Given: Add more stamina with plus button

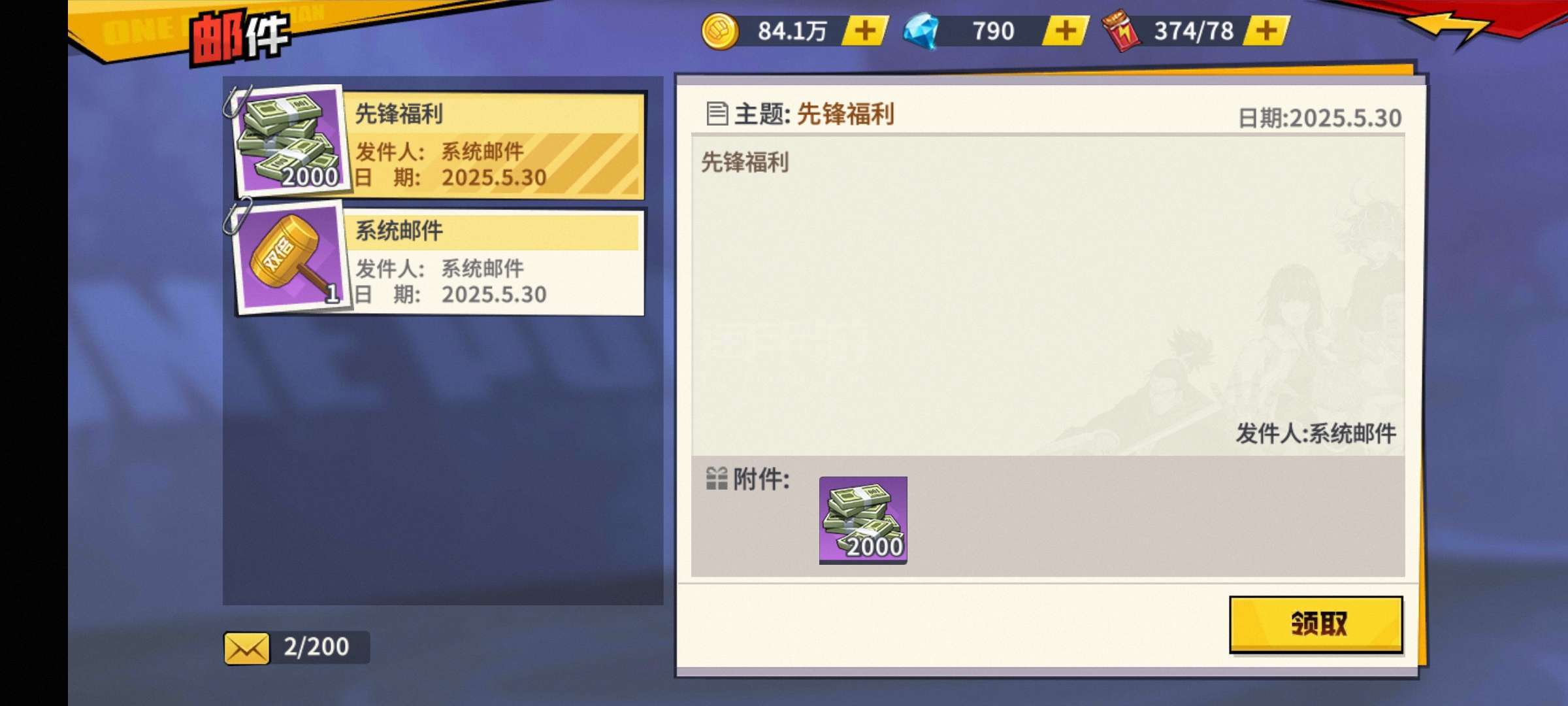Looking at the screenshot, I should [1266, 31].
